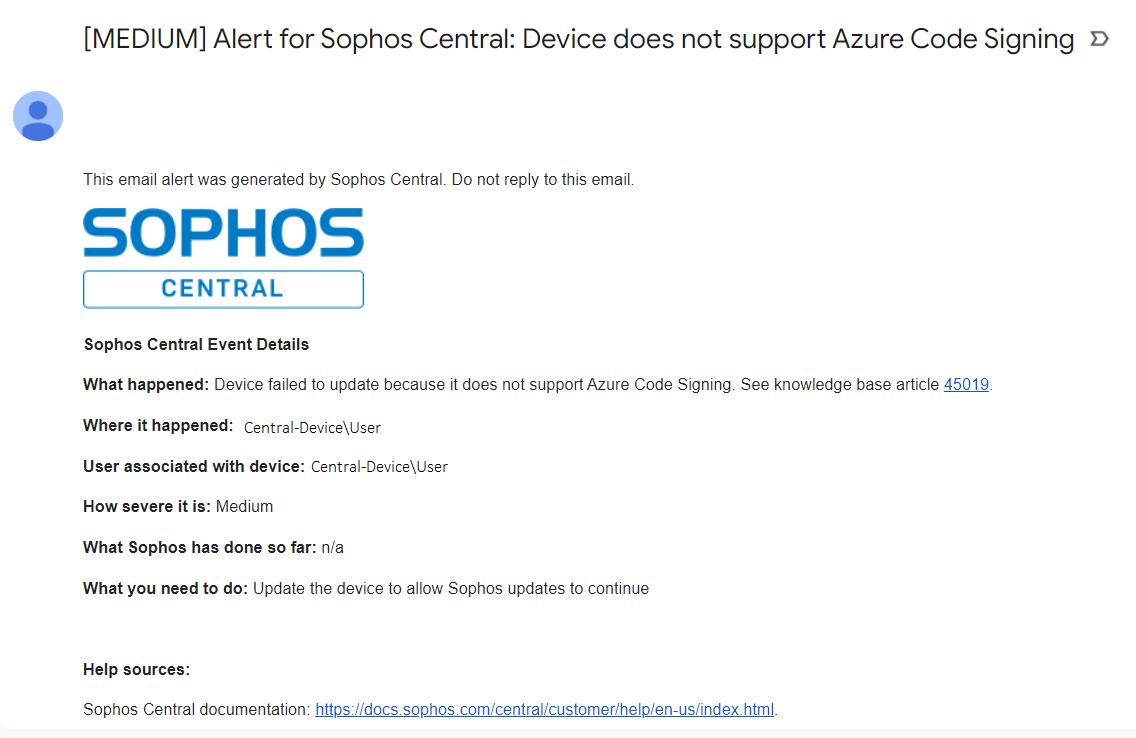Click the "How severe it is:" label
The height and width of the screenshot is (738, 1136).
click(147, 507)
